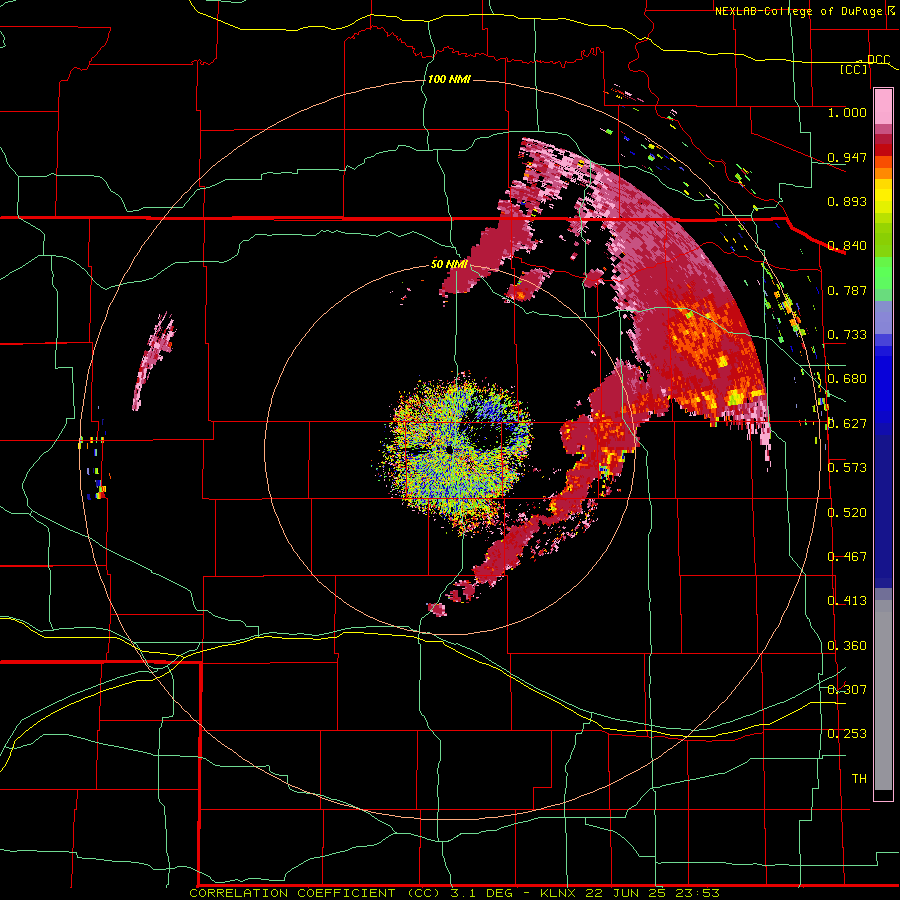Click the 0.413 legend value

[847, 601]
